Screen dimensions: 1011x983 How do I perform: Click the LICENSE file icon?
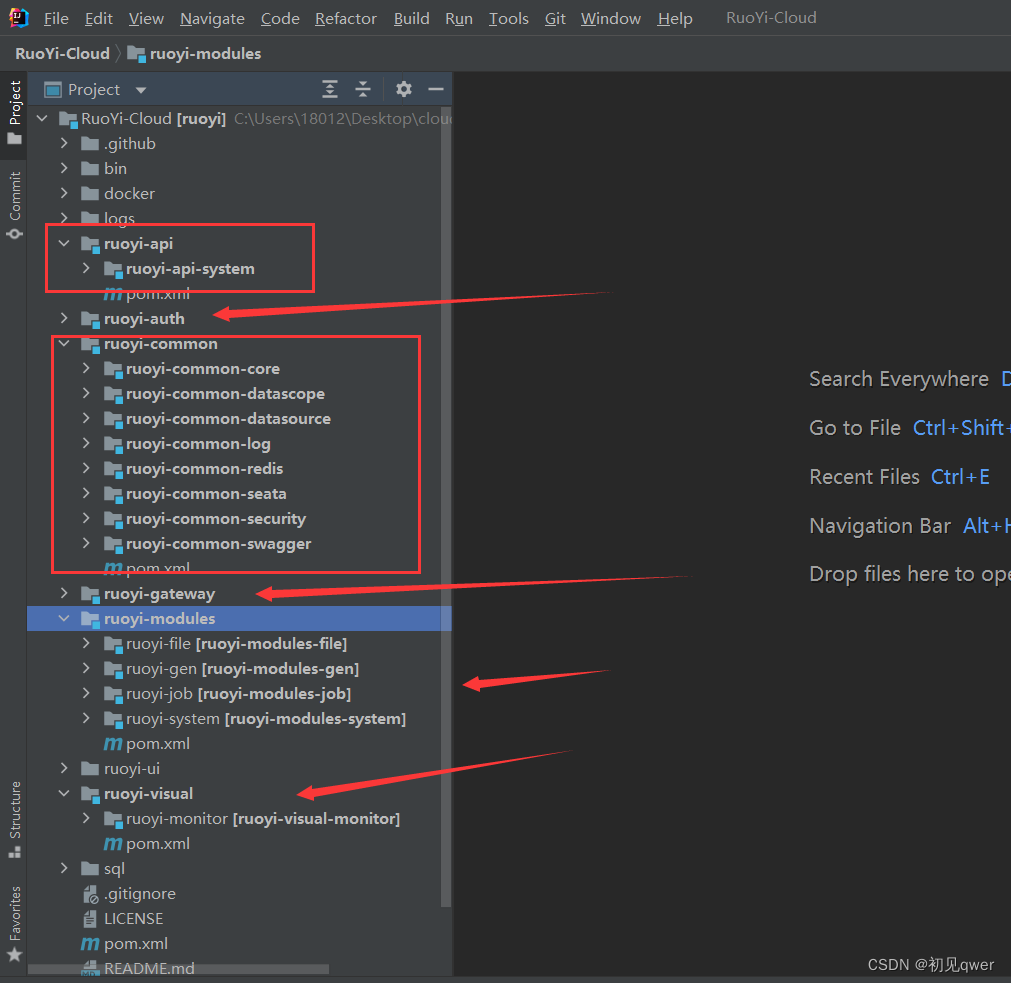(x=90, y=919)
